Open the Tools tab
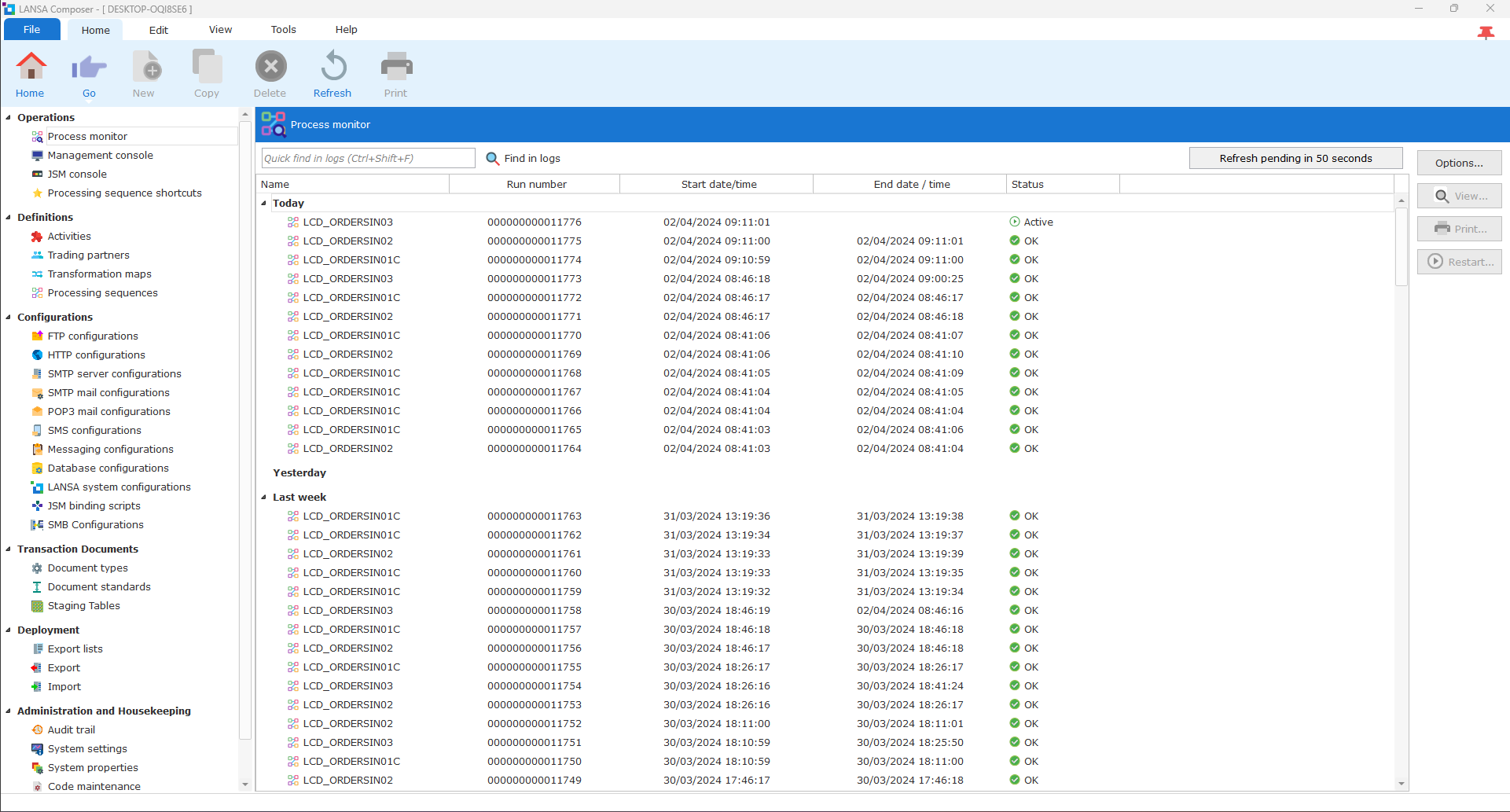Viewport: 1510px width, 812px height. pos(284,29)
